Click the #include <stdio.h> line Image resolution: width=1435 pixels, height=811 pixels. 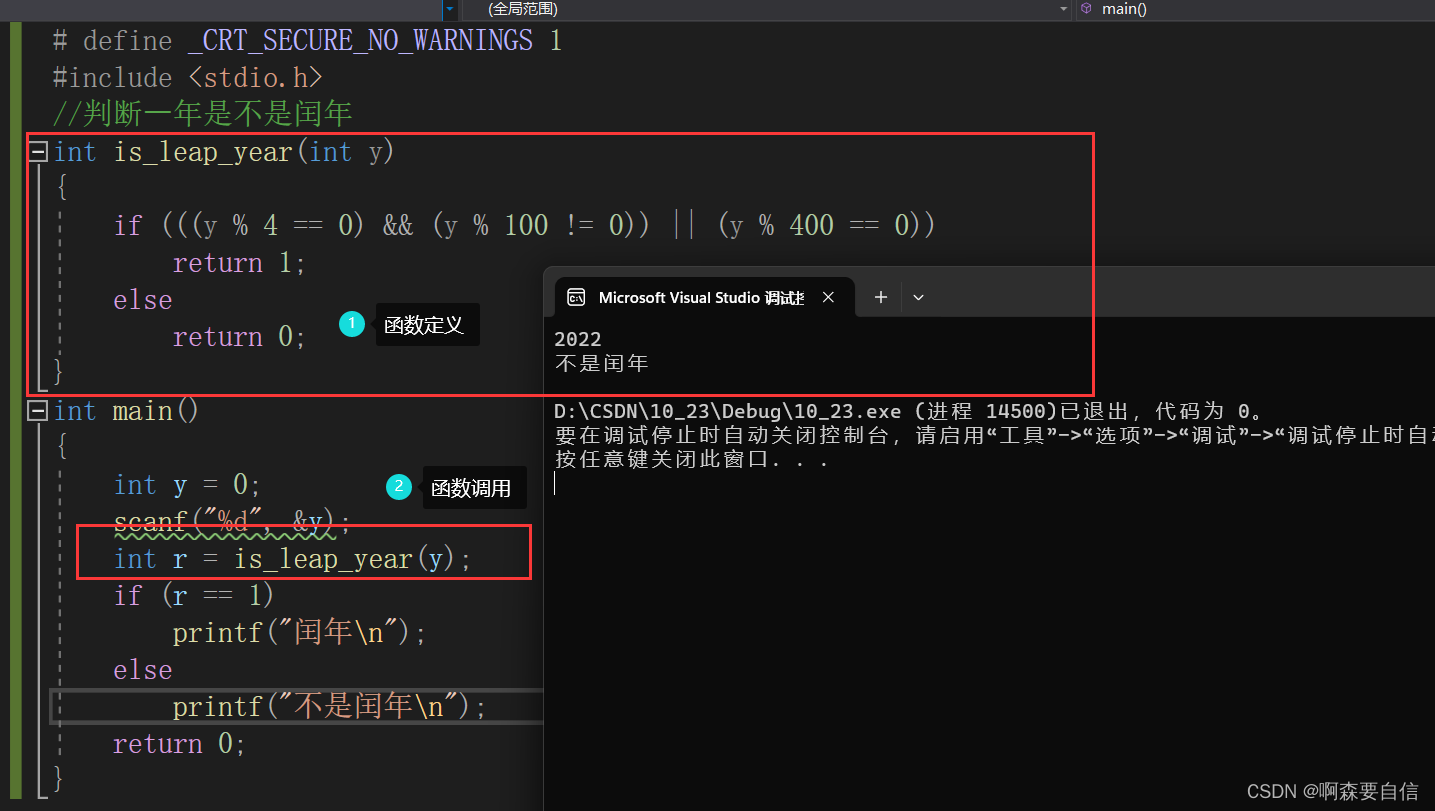188,78
